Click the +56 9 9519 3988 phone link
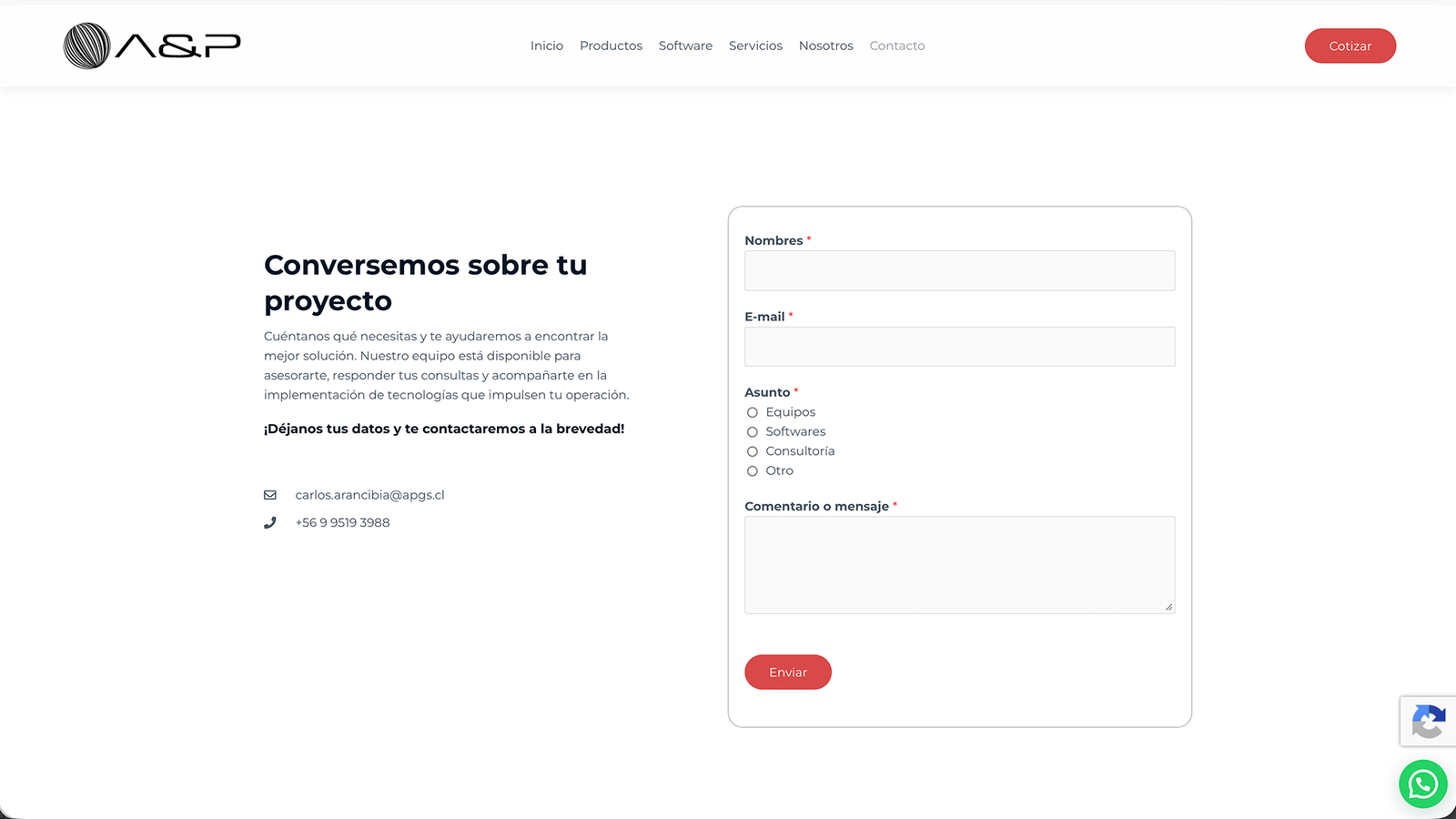 [x=342, y=522]
